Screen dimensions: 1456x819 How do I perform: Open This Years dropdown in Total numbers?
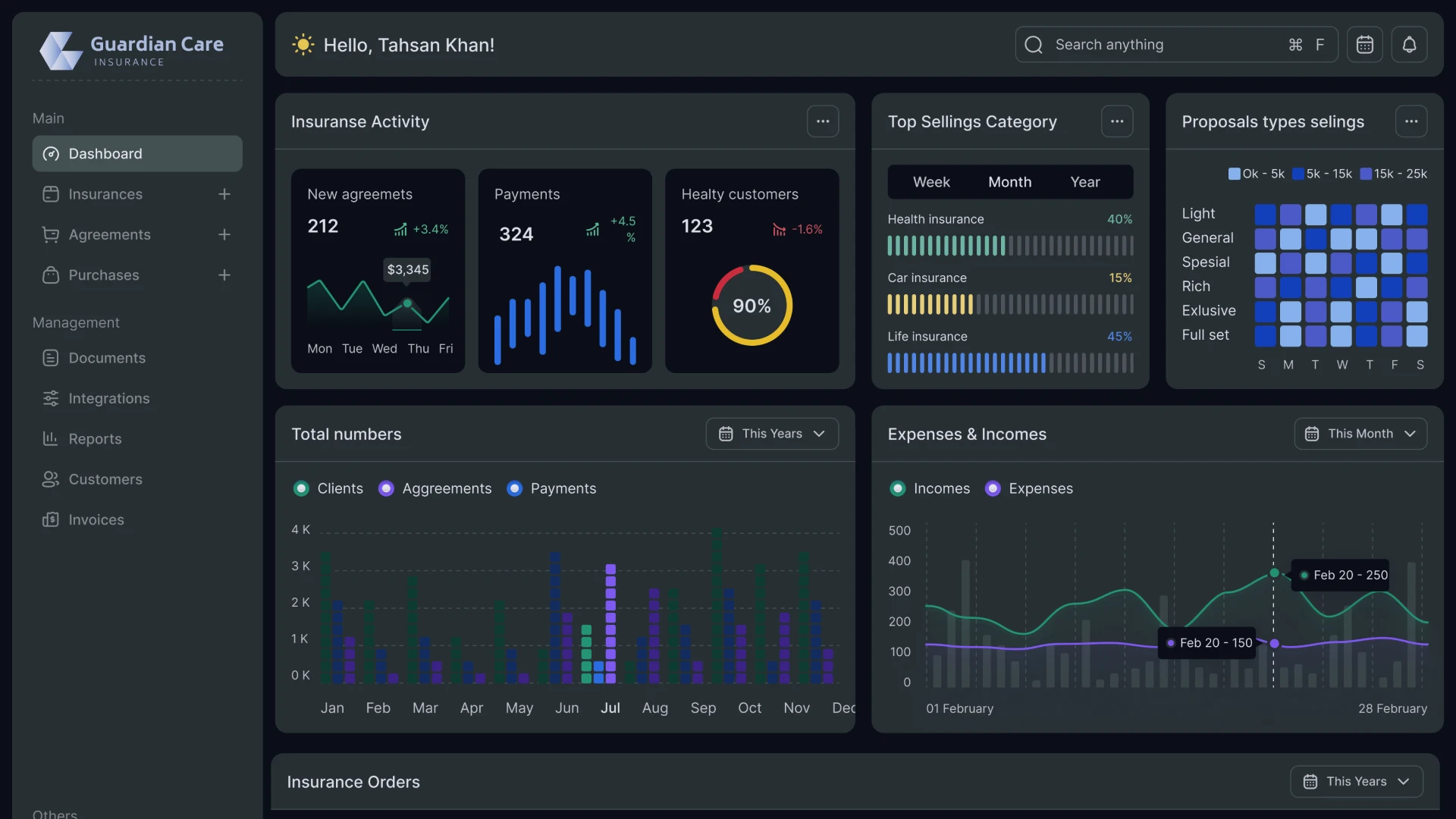(x=771, y=434)
